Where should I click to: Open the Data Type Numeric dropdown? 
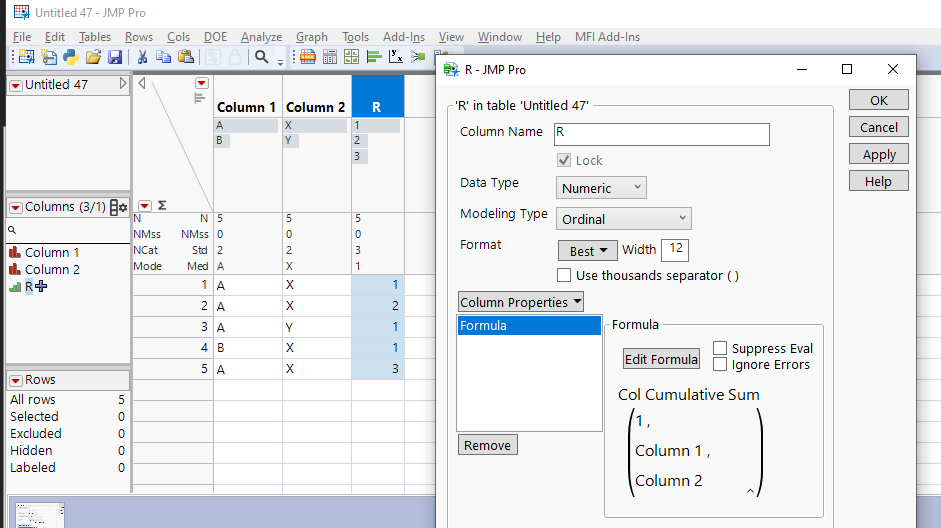[601, 188]
